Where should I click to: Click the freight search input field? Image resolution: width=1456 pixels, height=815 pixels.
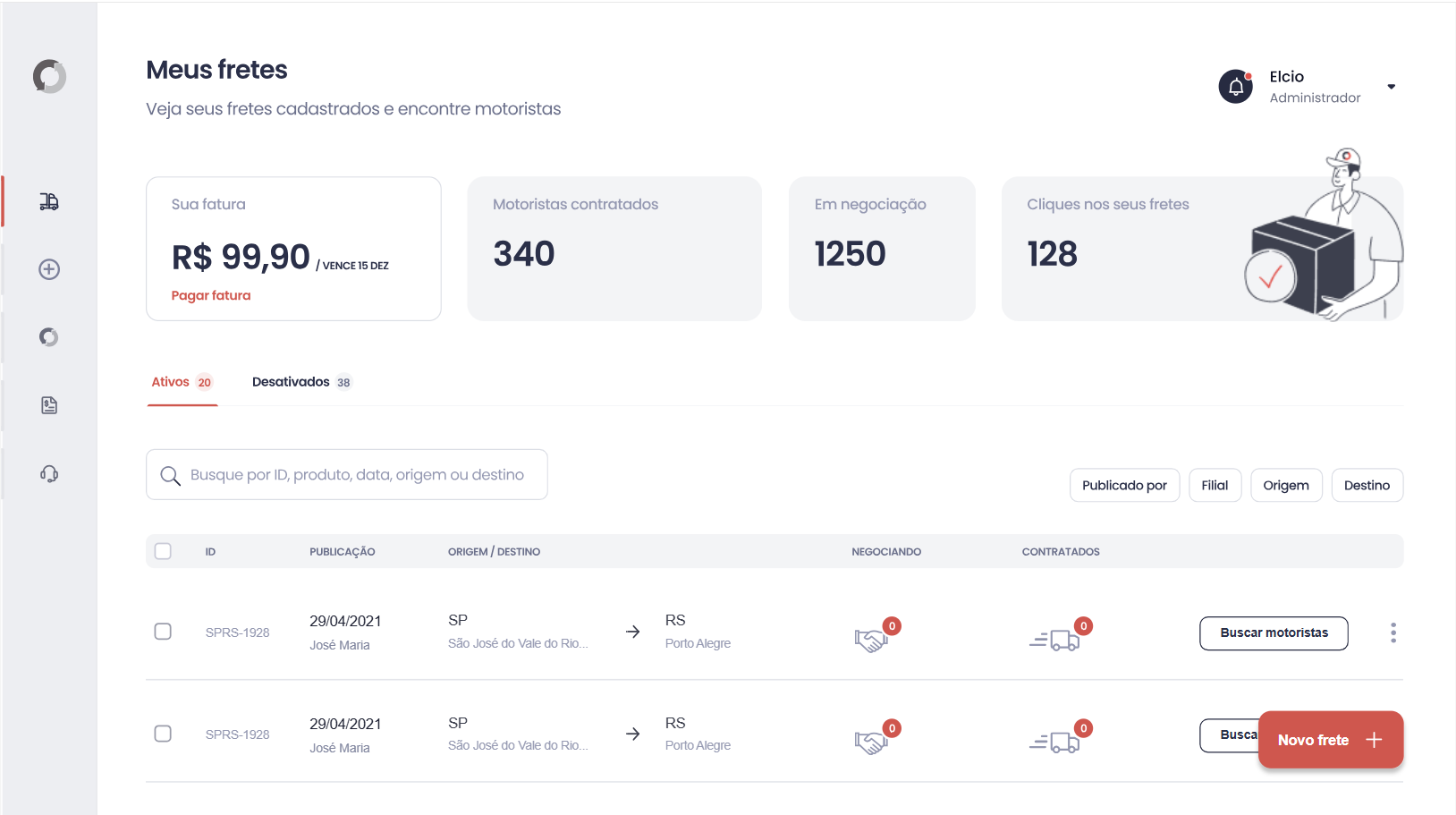[x=356, y=475]
